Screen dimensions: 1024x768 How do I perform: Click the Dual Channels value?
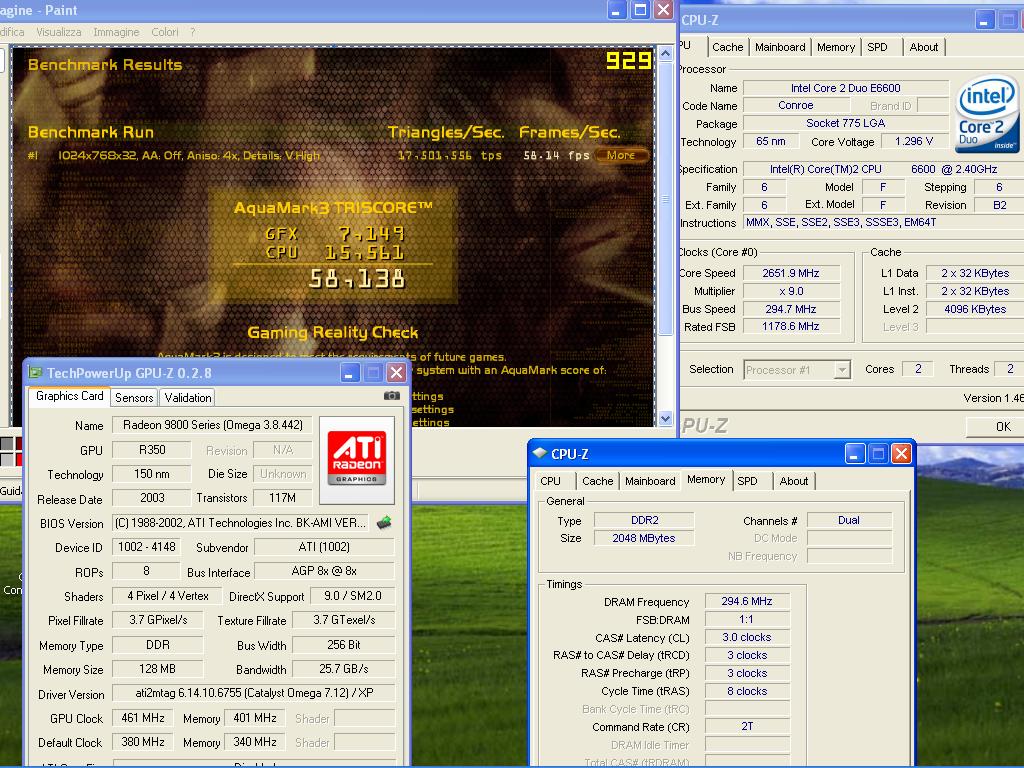point(849,520)
